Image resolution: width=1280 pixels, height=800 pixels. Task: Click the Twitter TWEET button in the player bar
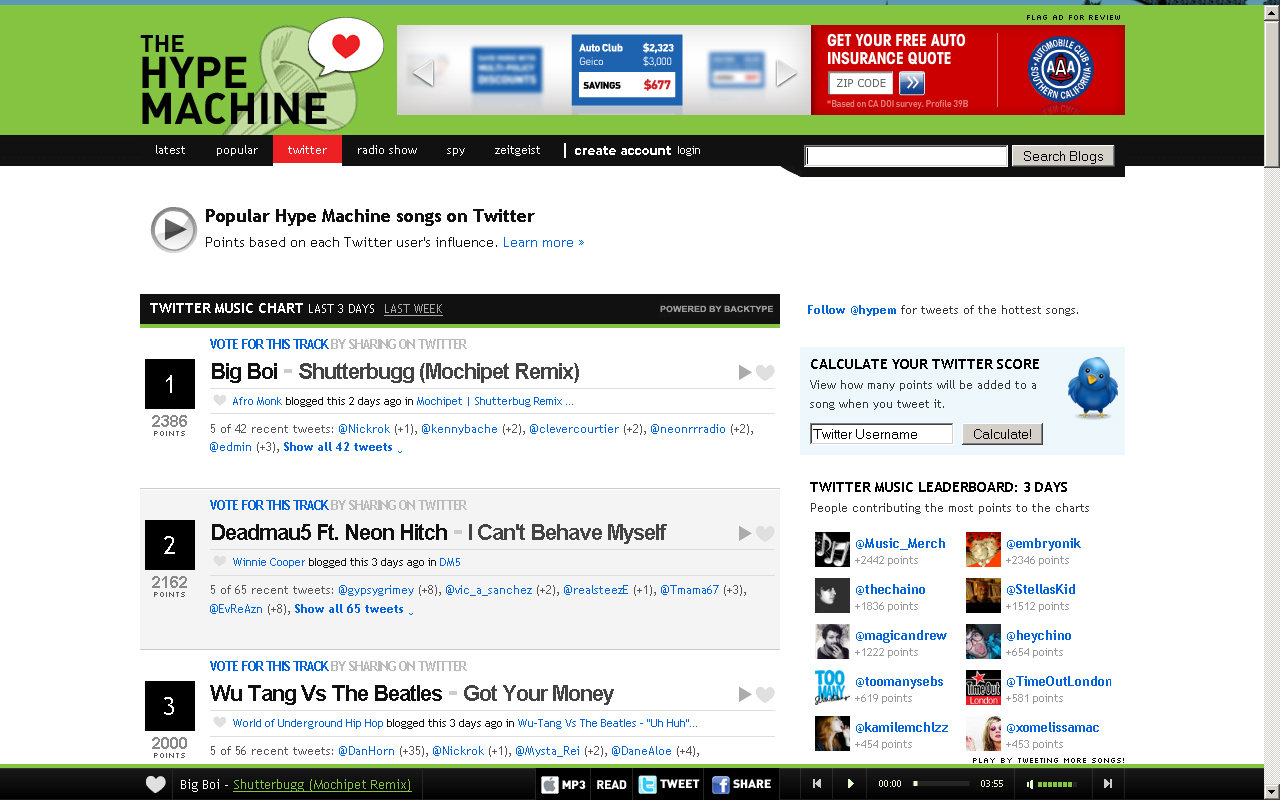tap(669, 784)
